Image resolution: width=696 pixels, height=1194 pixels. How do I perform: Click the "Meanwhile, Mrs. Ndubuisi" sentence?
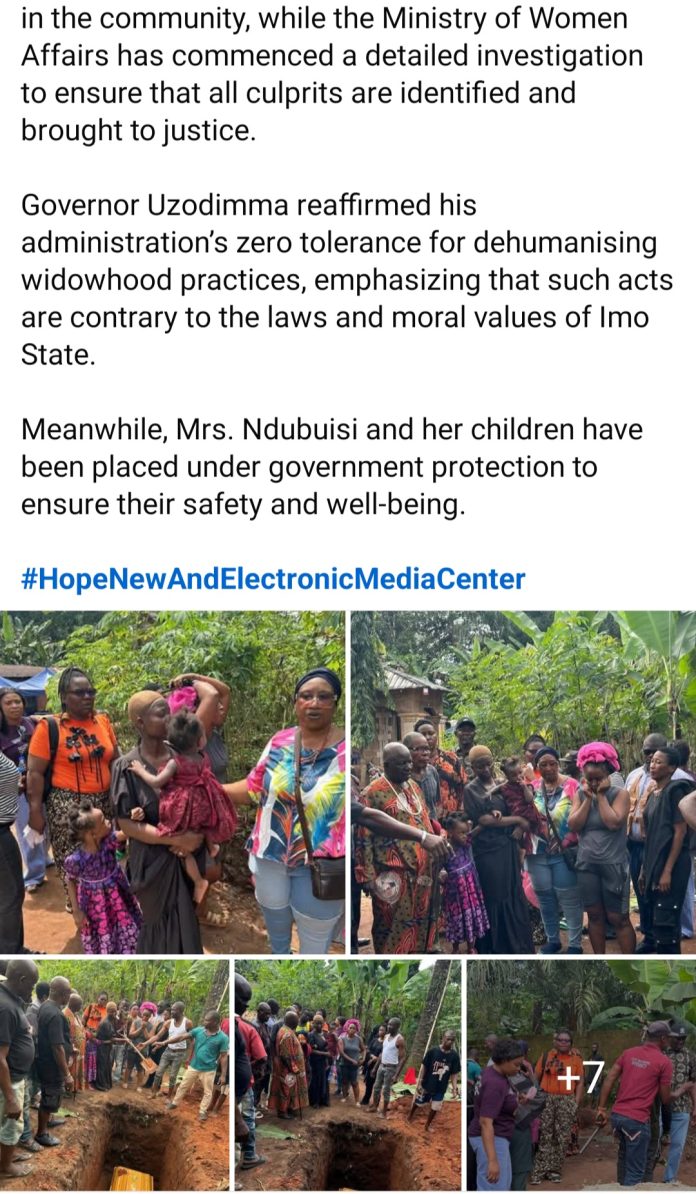pyautogui.click(x=332, y=467)
